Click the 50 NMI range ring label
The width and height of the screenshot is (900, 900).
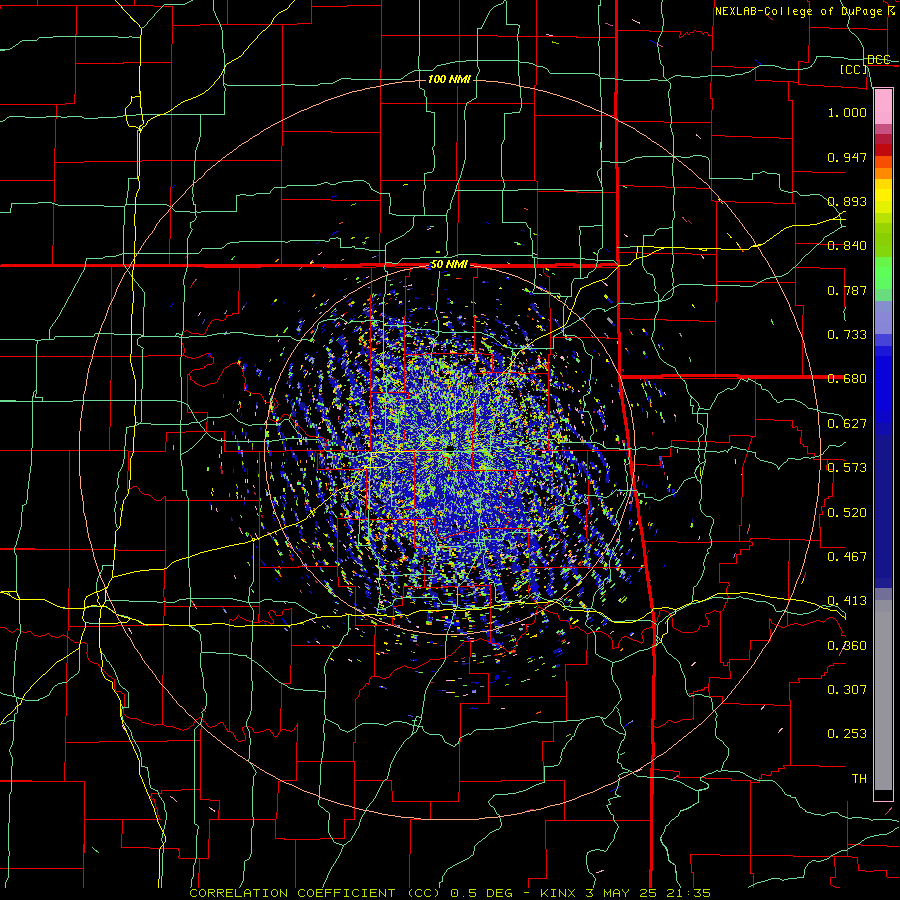pos(449,265)
